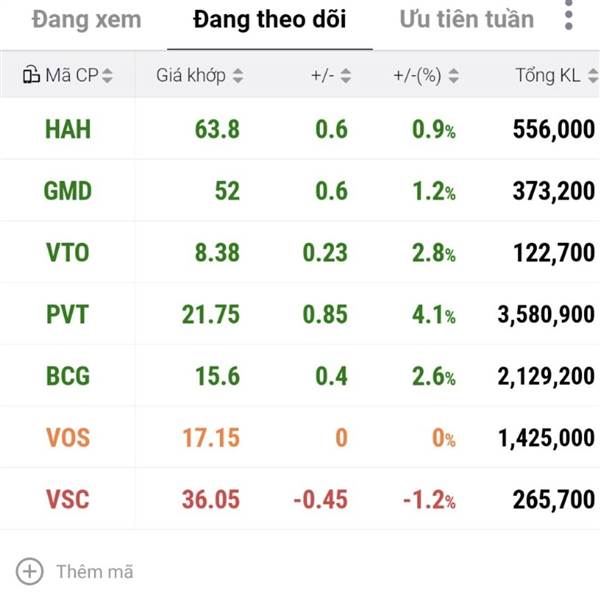The width and height of the screenshot is (600, 600).
Task: Open the three-dot more options menu
Action: pos(568,16)
